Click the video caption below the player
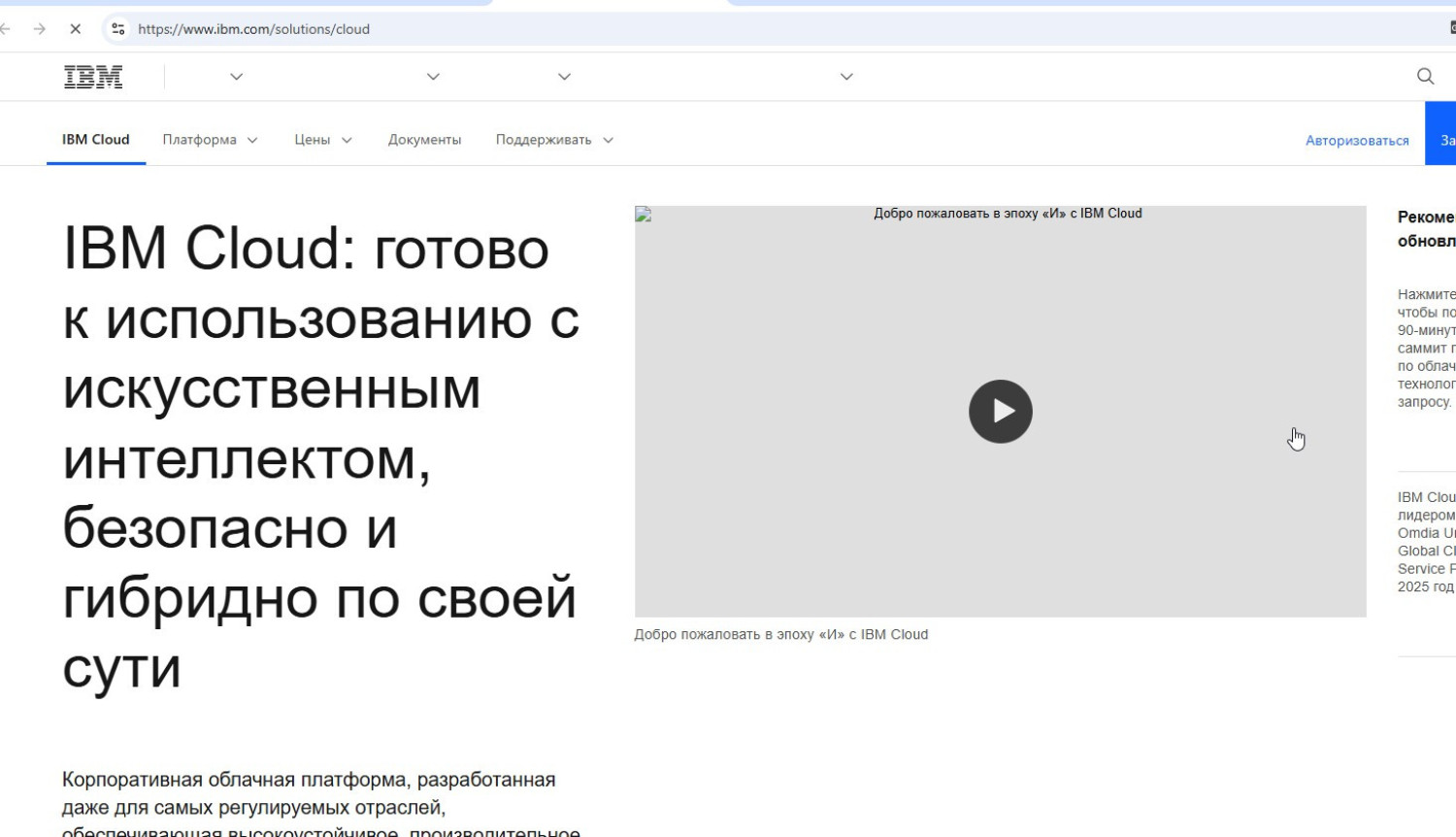 780,634
